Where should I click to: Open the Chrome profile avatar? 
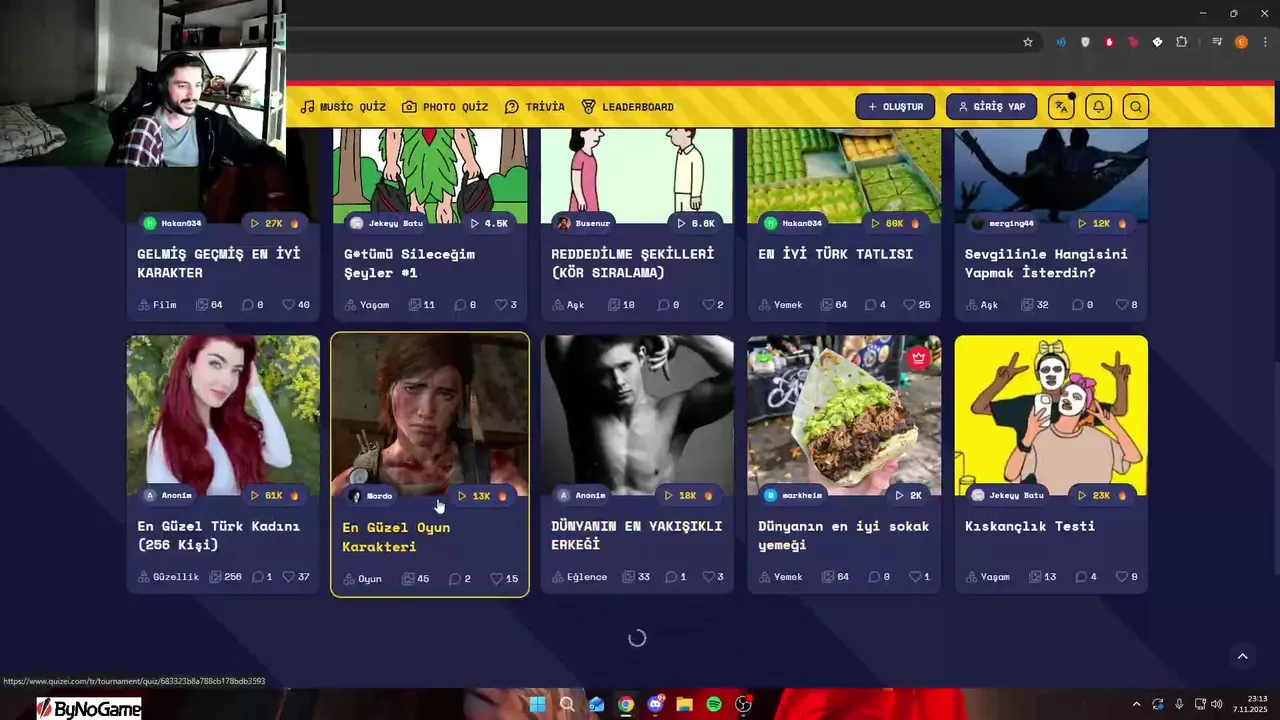click(1241, 42)
